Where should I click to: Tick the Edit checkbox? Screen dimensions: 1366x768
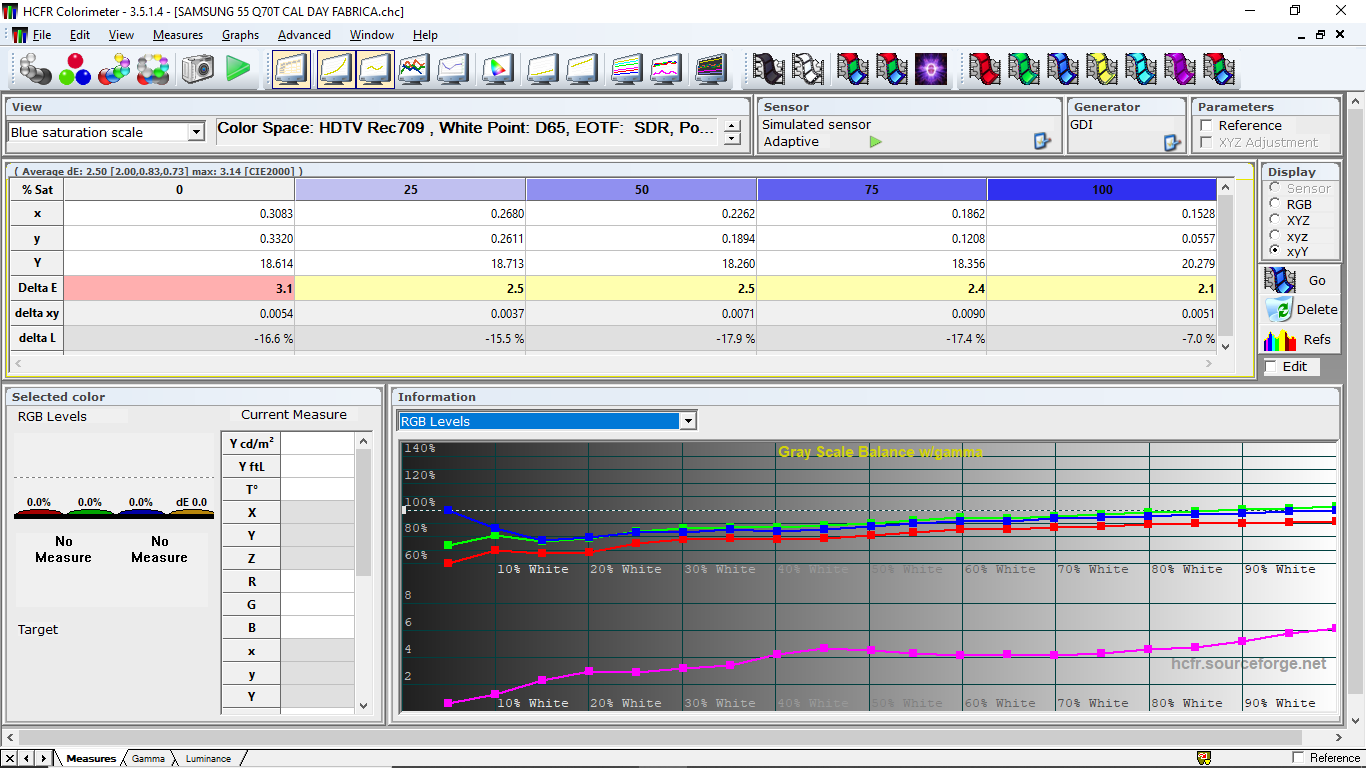[x=1271, y=367]
